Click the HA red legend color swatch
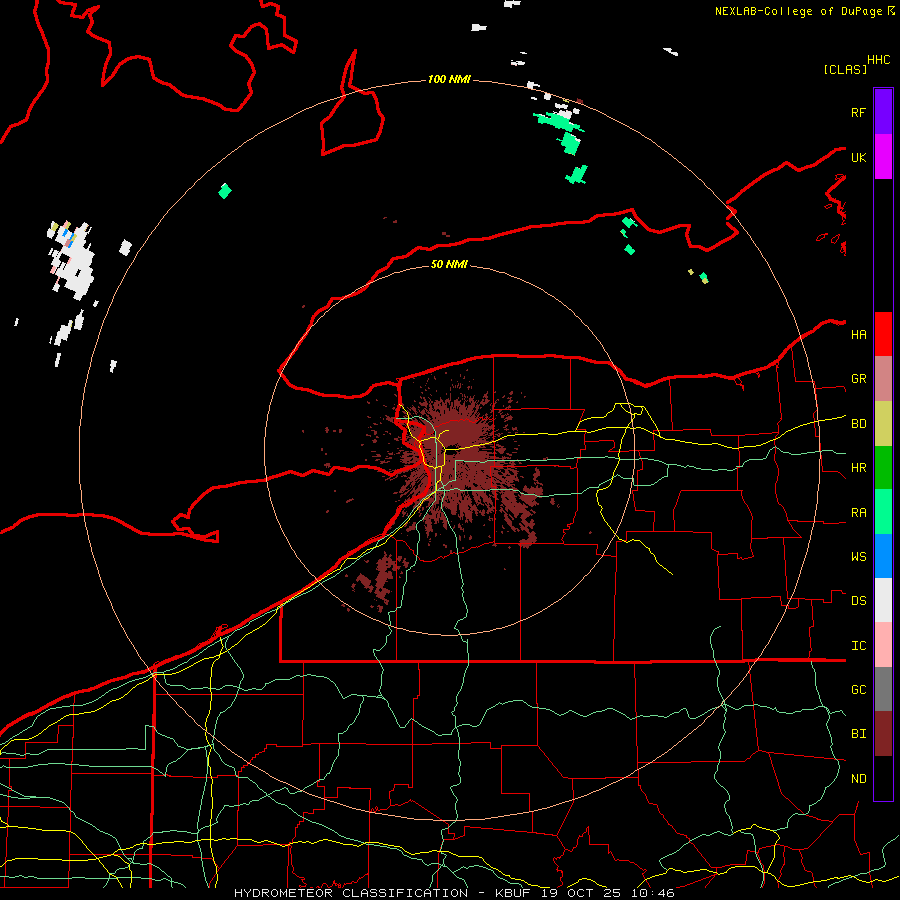Screen dimensions: 900x900 pos(883,334)
